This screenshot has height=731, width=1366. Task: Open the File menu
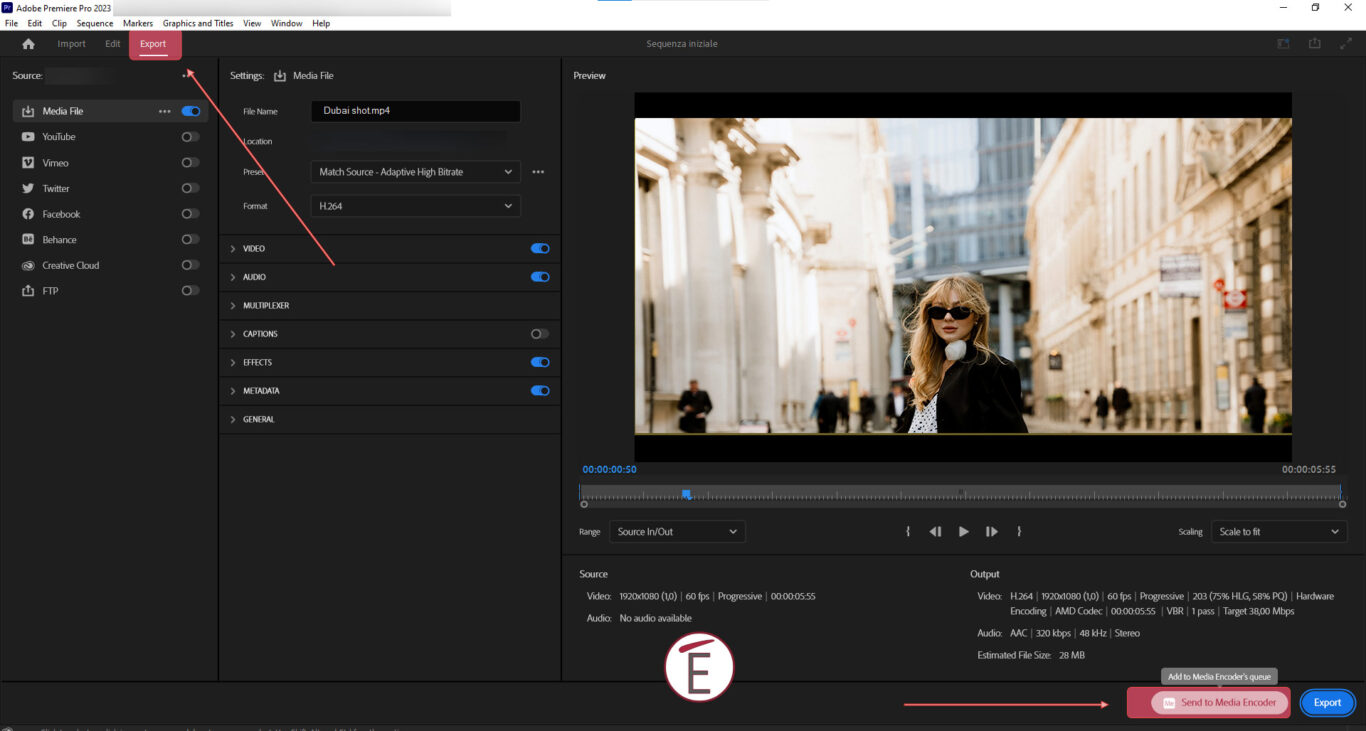(12, 23)
